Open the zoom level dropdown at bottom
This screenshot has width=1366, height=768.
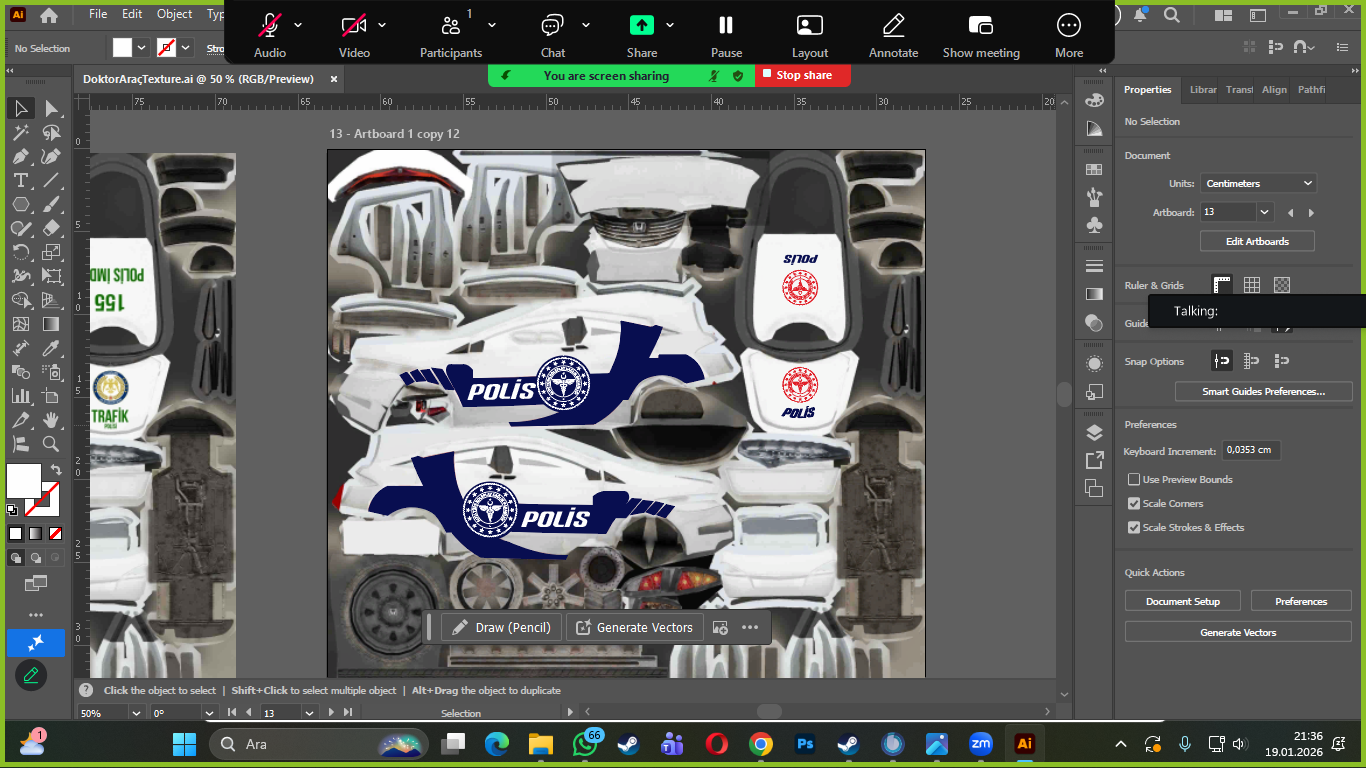[x=136, y=713]
